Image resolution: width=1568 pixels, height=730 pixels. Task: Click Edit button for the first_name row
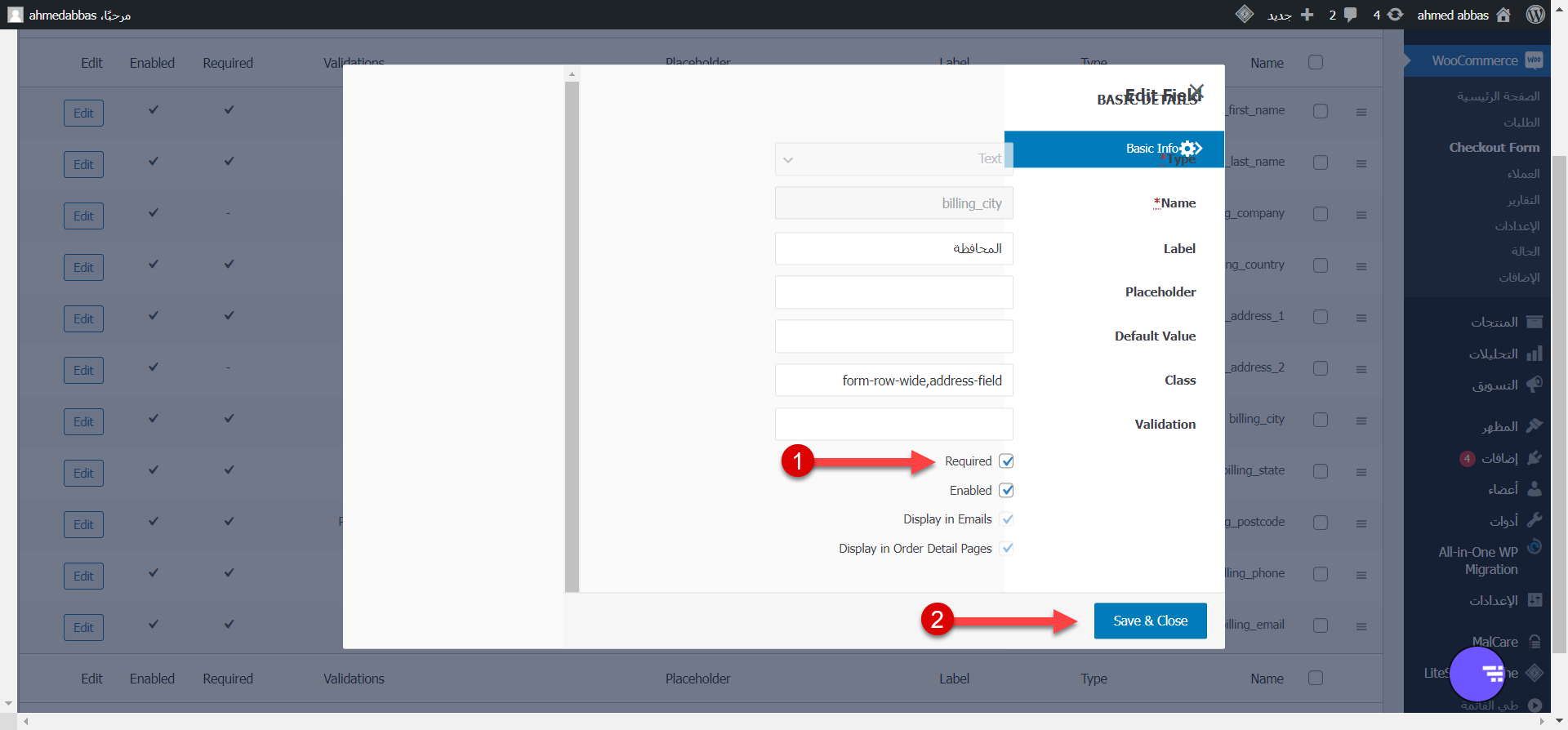83,114
